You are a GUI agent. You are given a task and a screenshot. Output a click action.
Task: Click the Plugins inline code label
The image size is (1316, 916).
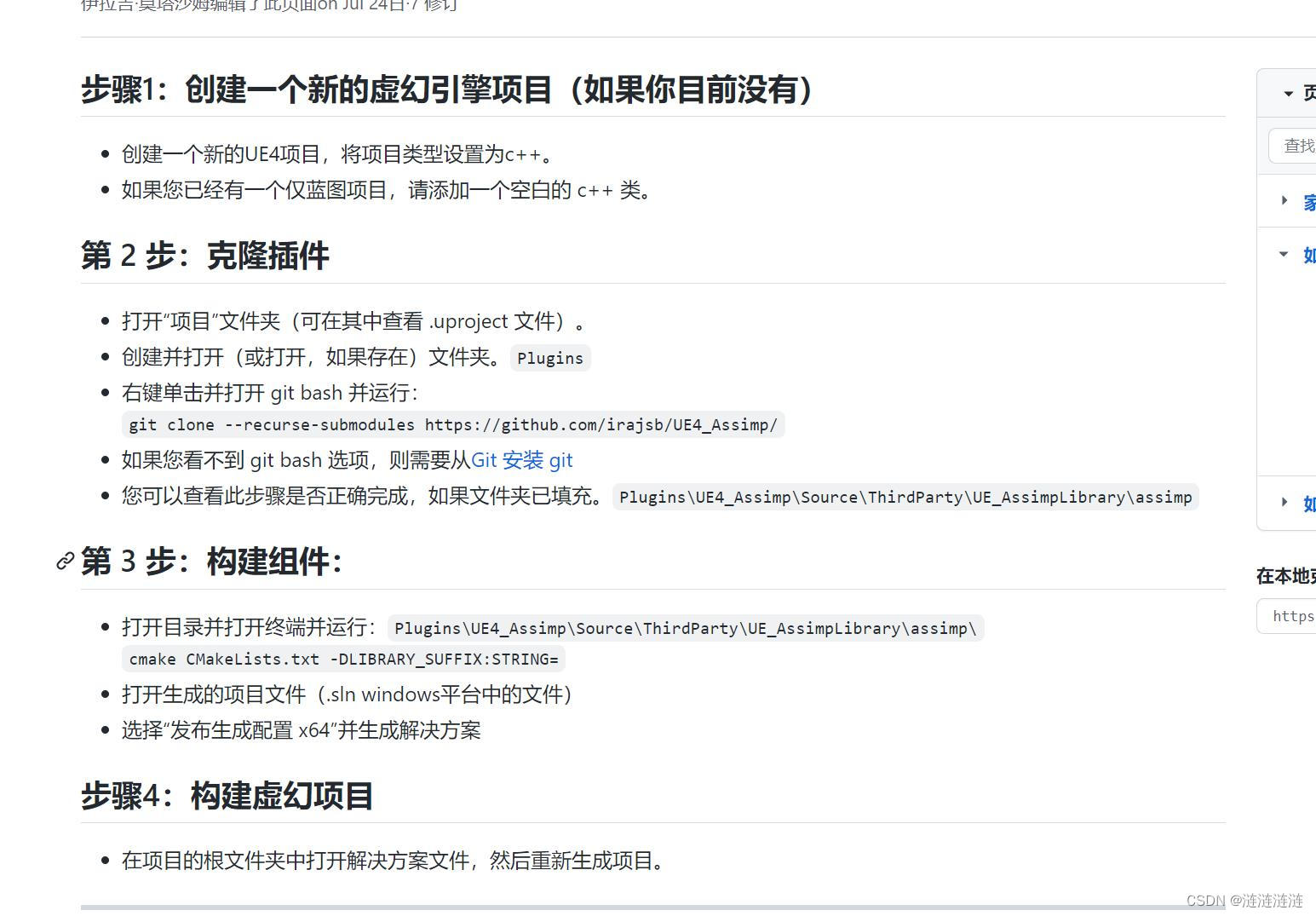(550, 358)
